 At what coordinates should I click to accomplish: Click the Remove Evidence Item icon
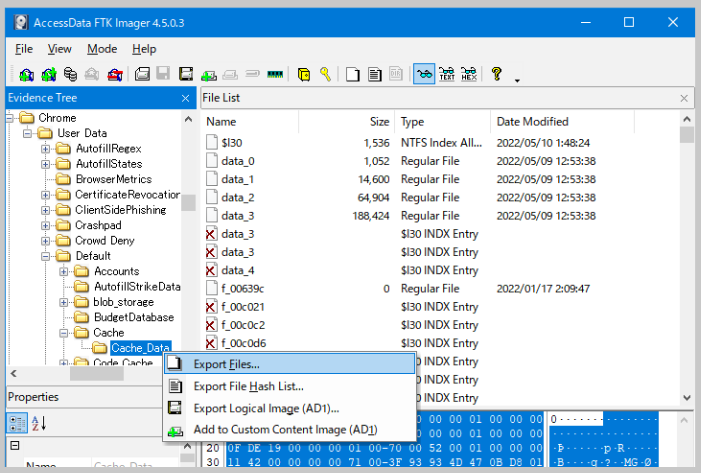92,74
